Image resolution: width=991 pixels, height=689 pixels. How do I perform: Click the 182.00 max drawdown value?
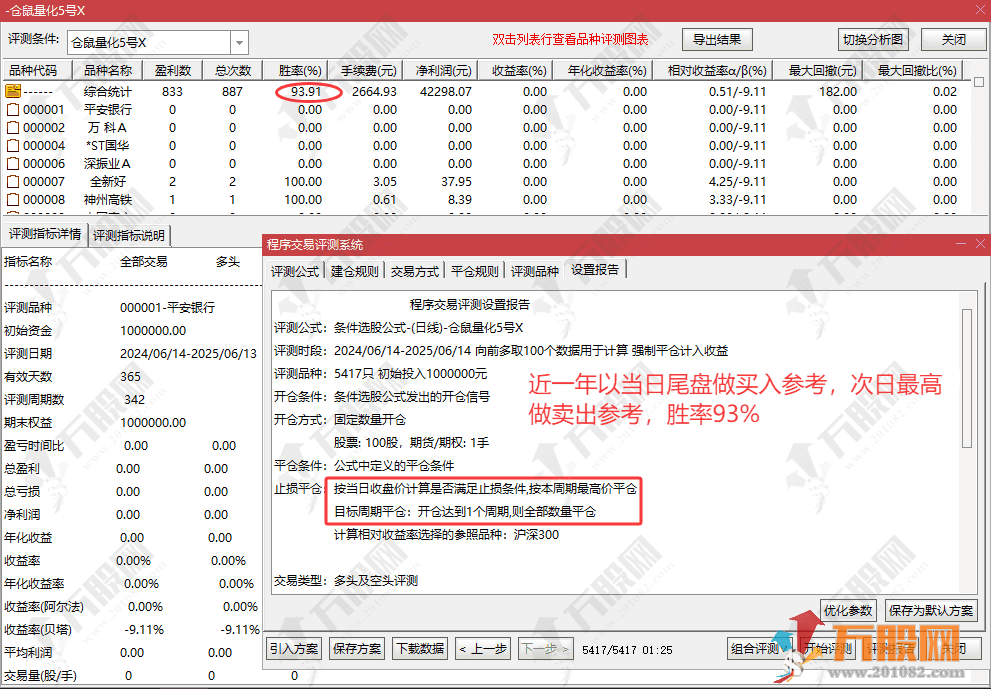(838, 92)
